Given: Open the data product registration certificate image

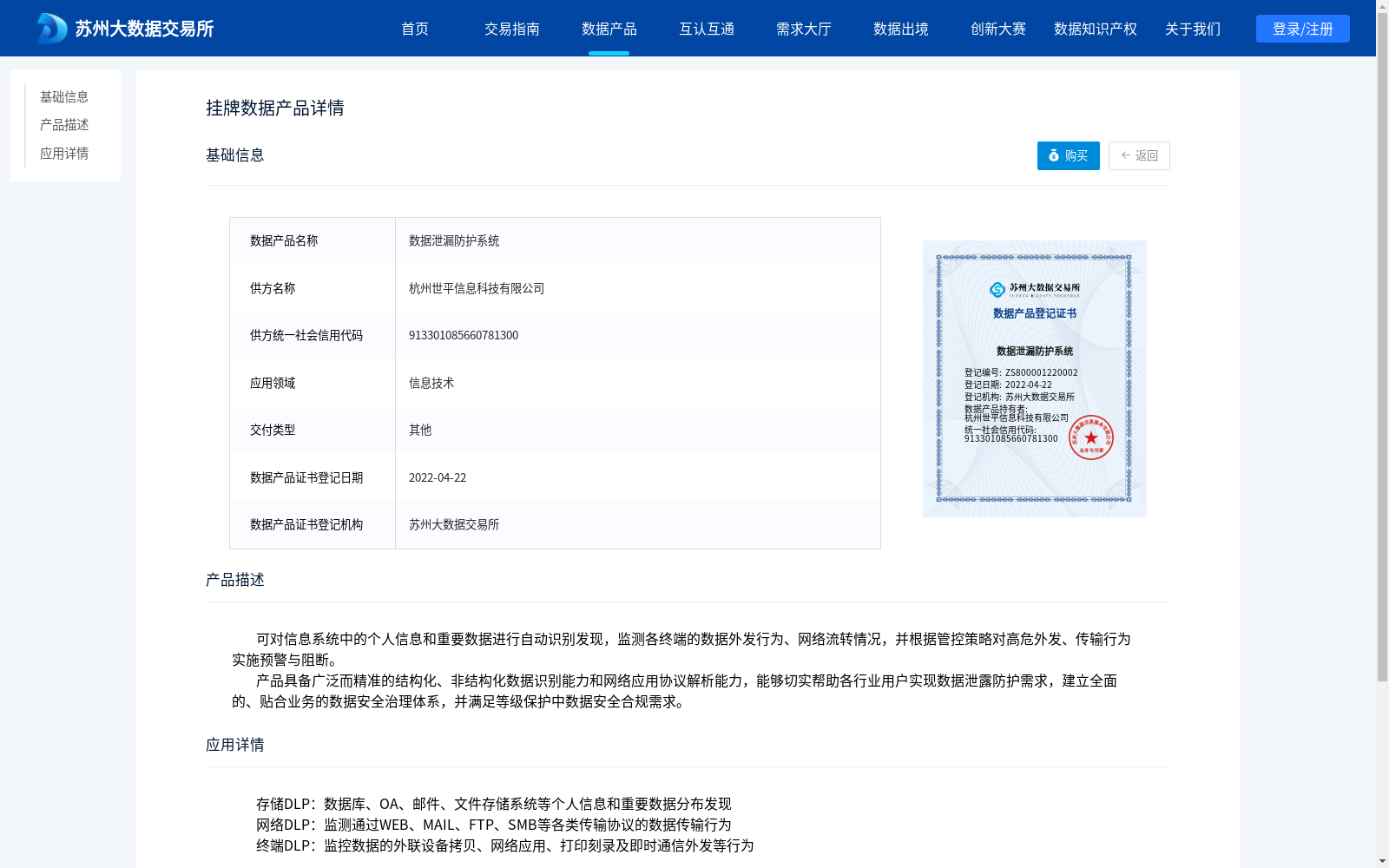Looking at the screenshot, I should 1035,378.
